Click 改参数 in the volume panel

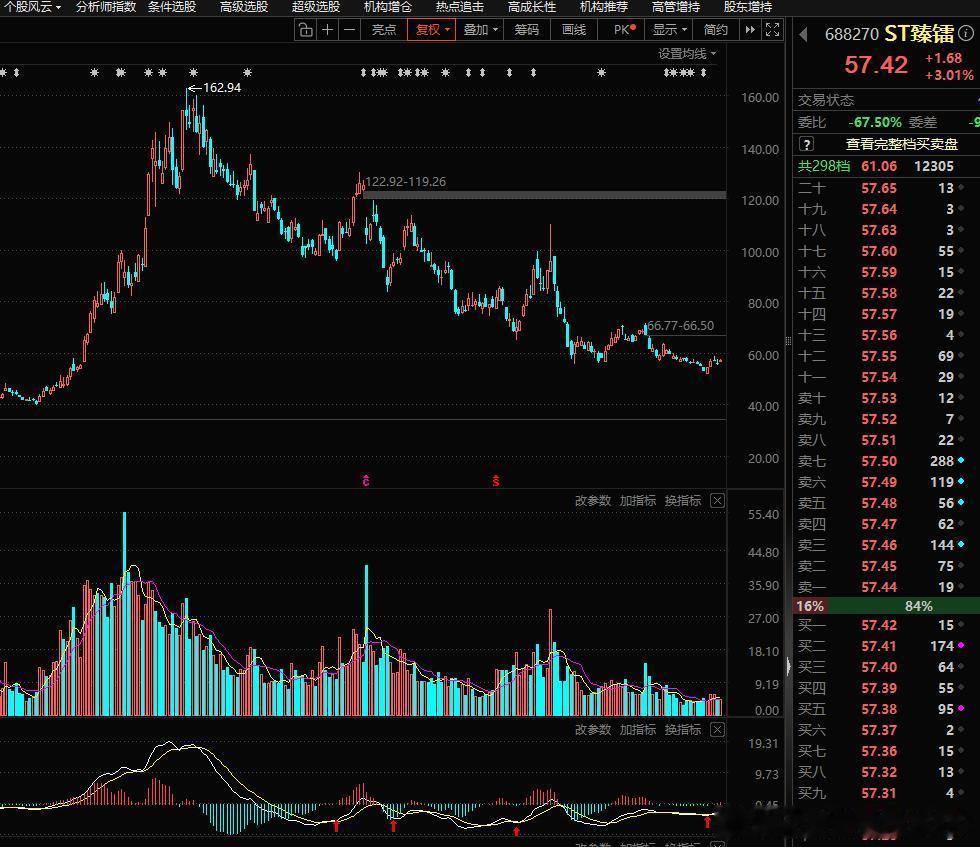point(592,501)
